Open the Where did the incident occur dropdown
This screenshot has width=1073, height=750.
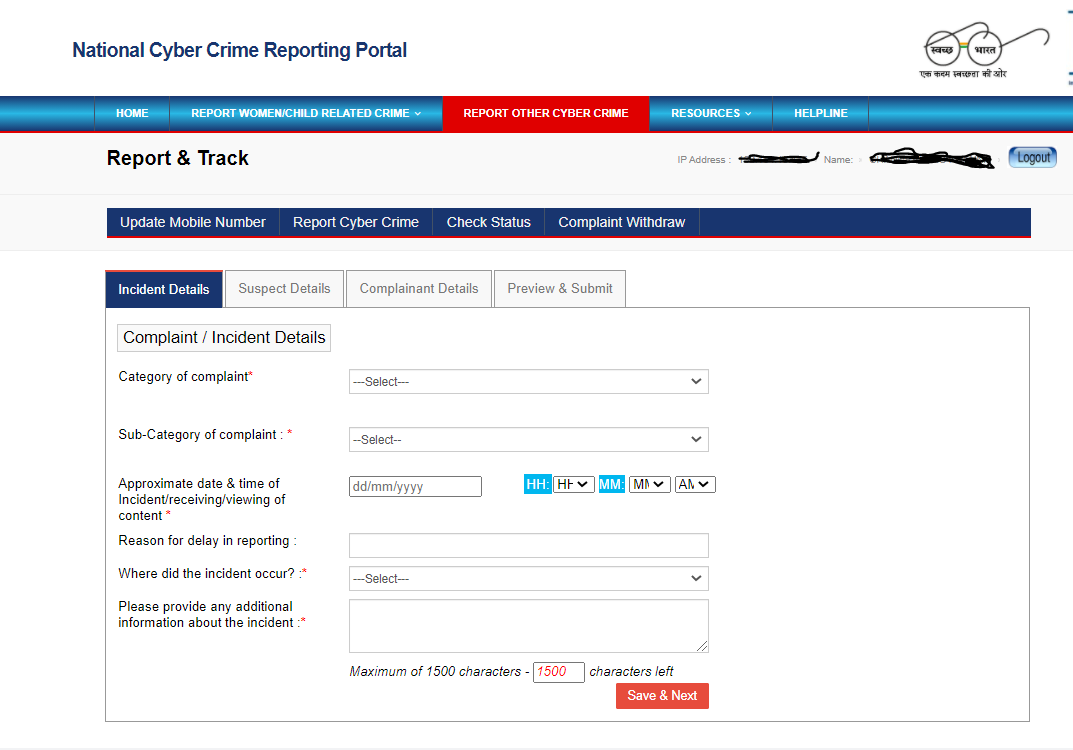click(528, 579)
